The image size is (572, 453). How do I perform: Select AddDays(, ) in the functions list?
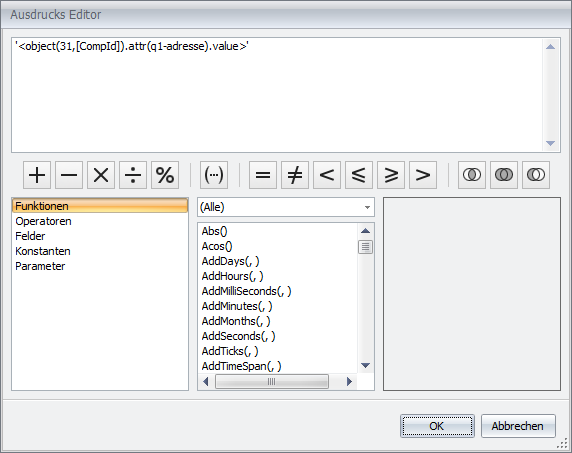click(230, 261)
